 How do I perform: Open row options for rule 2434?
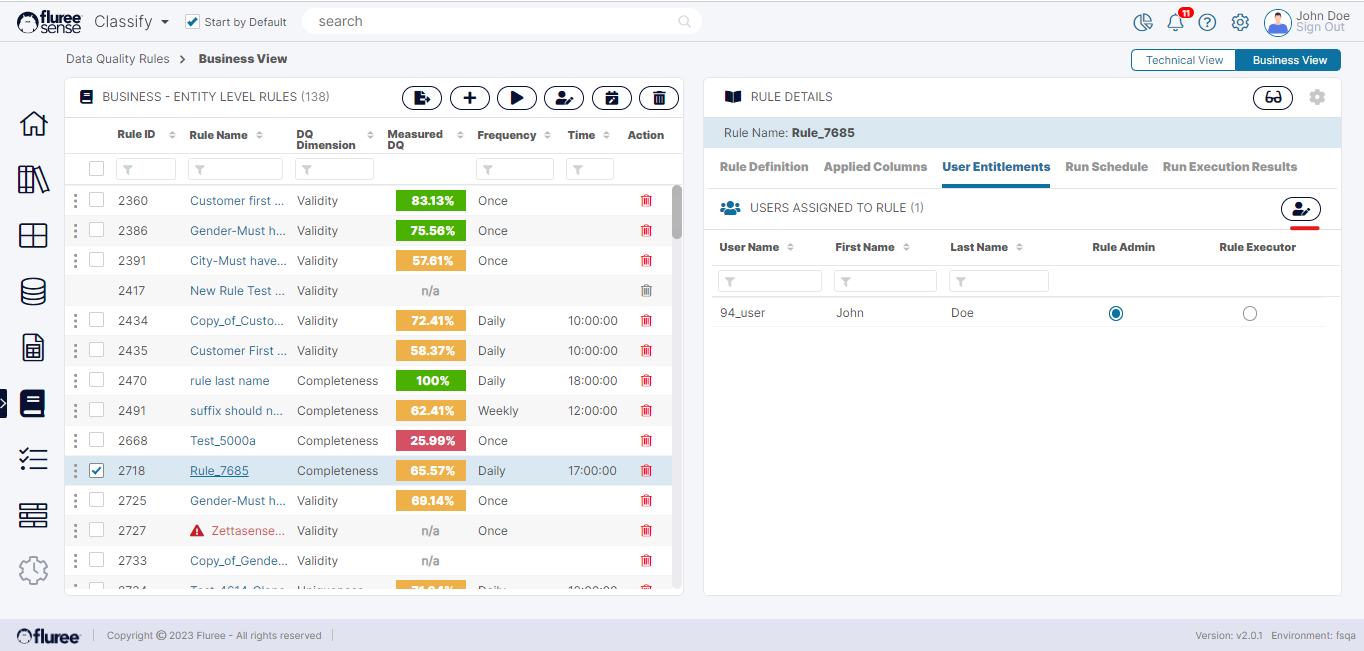tap(75, 321)
